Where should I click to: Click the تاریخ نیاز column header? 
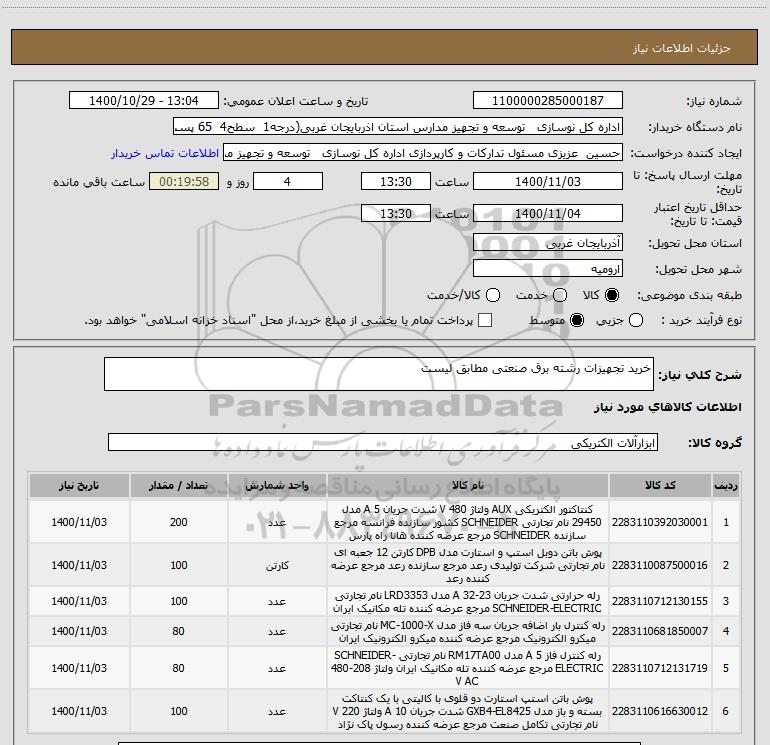[79, 486]
